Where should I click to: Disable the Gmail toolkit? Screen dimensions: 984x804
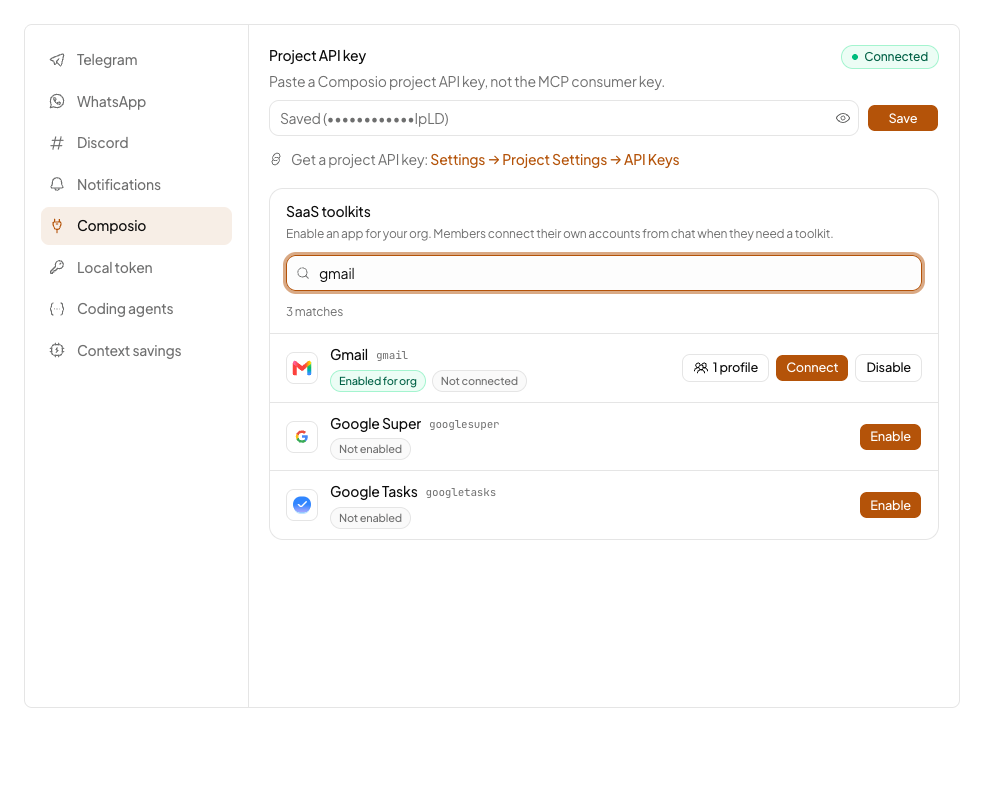point(888,368)
